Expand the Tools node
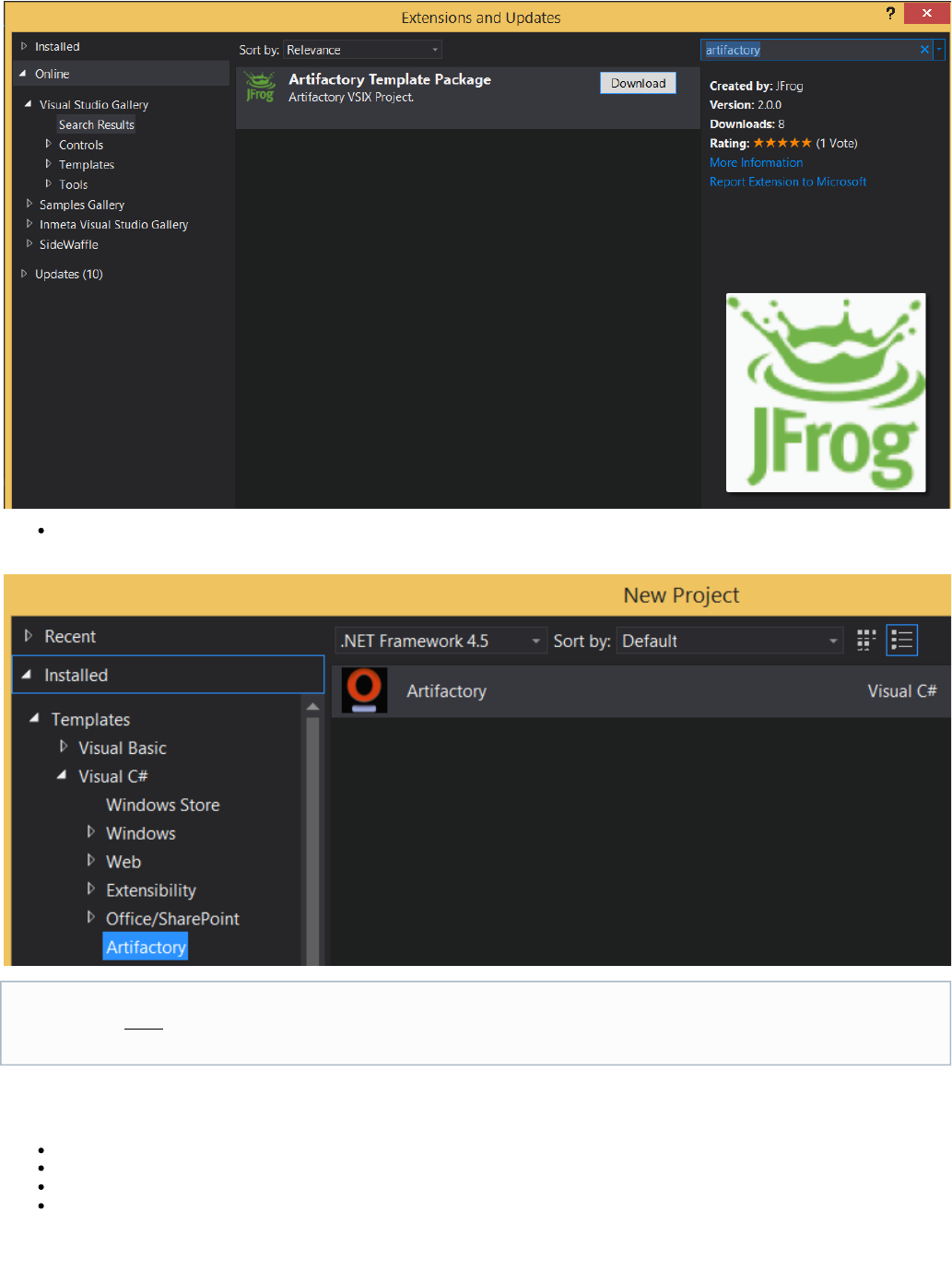 point(48,184)
